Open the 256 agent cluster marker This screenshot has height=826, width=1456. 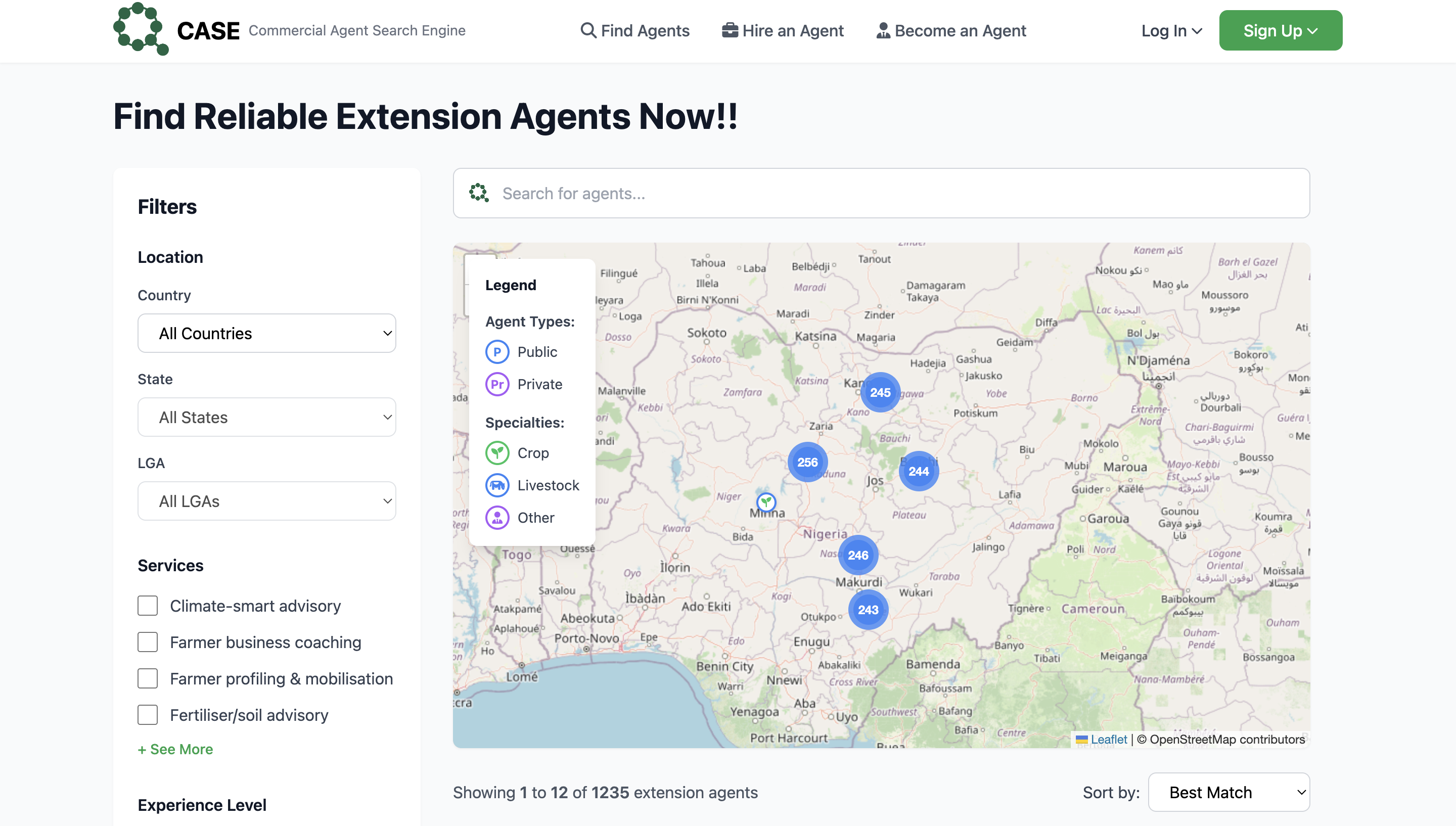point(807,463)
